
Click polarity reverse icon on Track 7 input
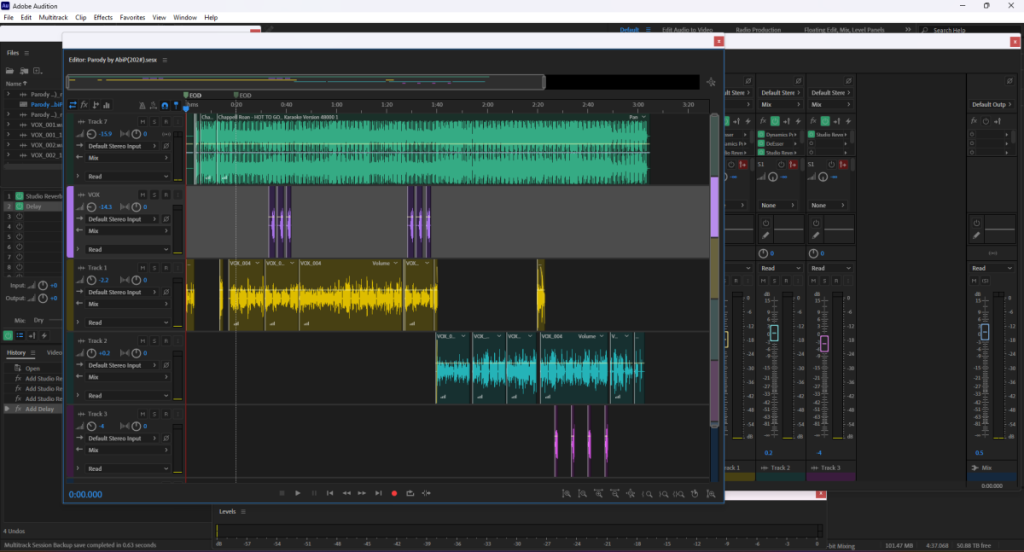(x=167, y=146)
